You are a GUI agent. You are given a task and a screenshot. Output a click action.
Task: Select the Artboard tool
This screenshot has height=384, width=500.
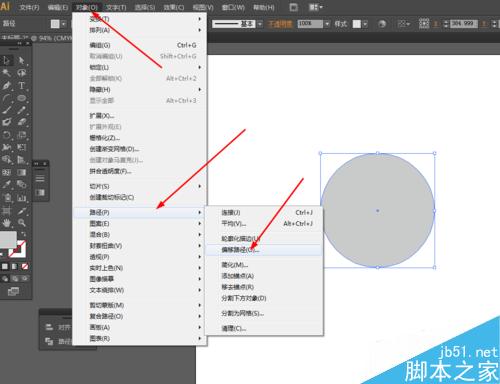(x=6, y=210)
